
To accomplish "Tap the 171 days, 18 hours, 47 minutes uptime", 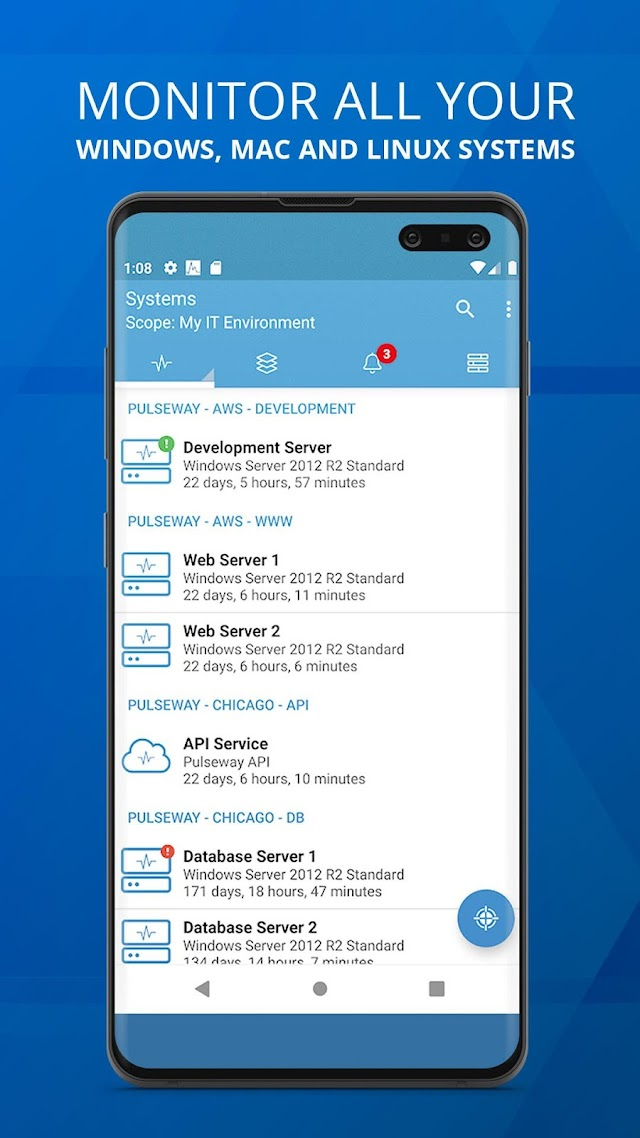I will point(282,892).
